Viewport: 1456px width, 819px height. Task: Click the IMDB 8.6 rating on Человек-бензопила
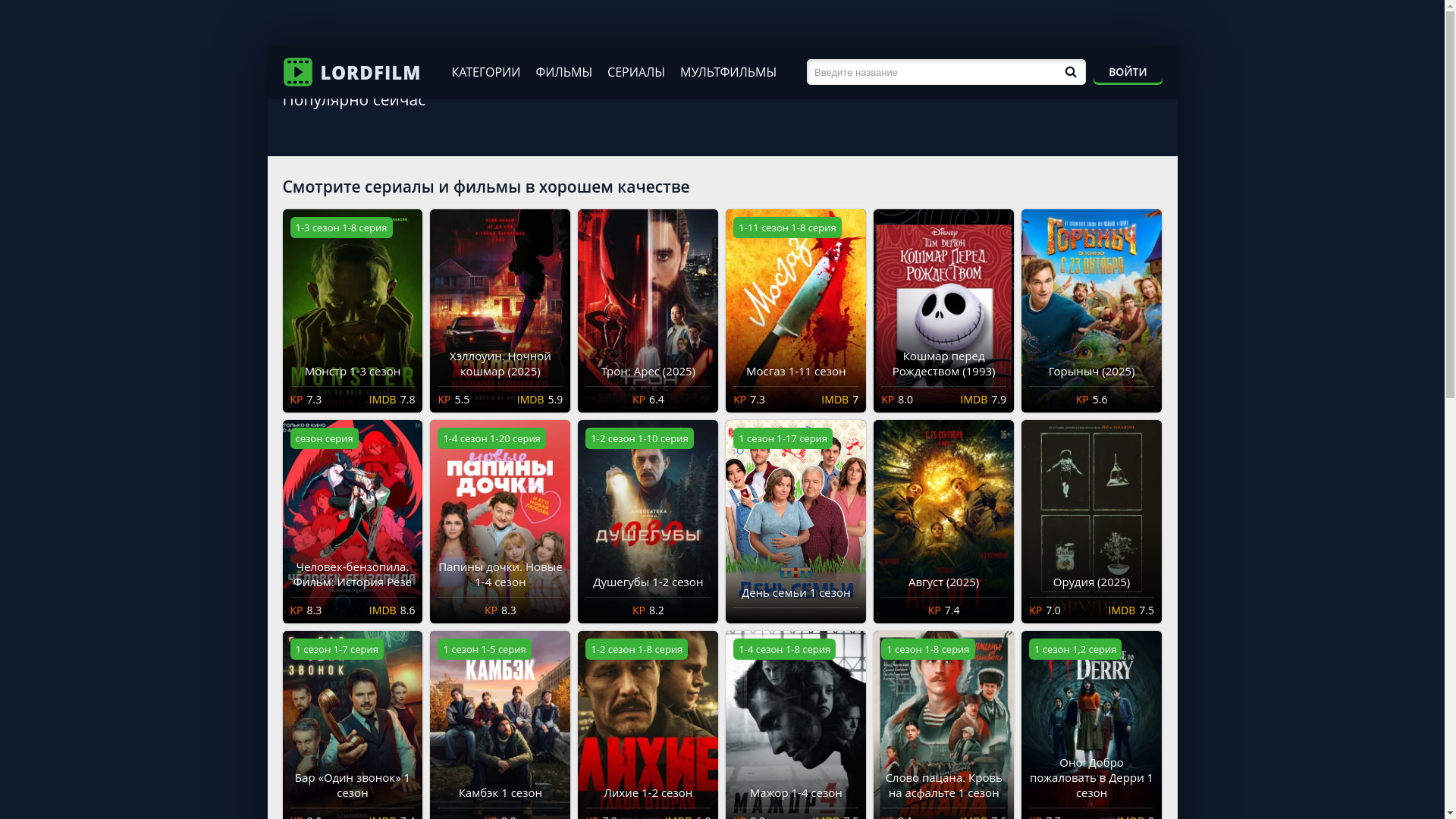tap(392, 610)
